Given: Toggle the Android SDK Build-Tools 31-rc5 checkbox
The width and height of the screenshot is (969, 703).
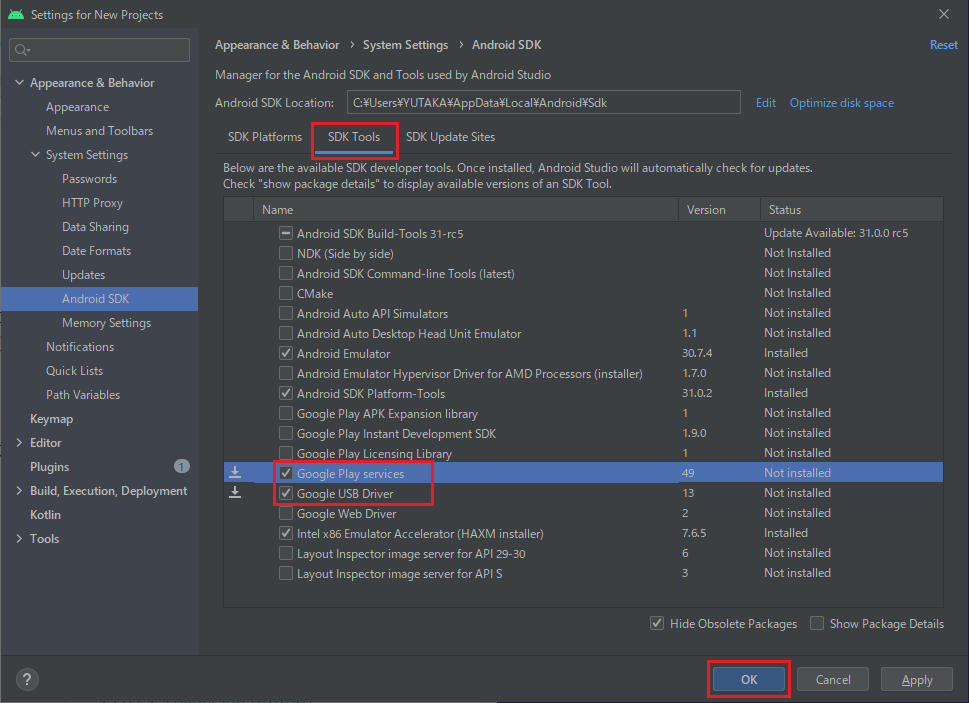Looking at the screenshot, I should click(286, 234).
